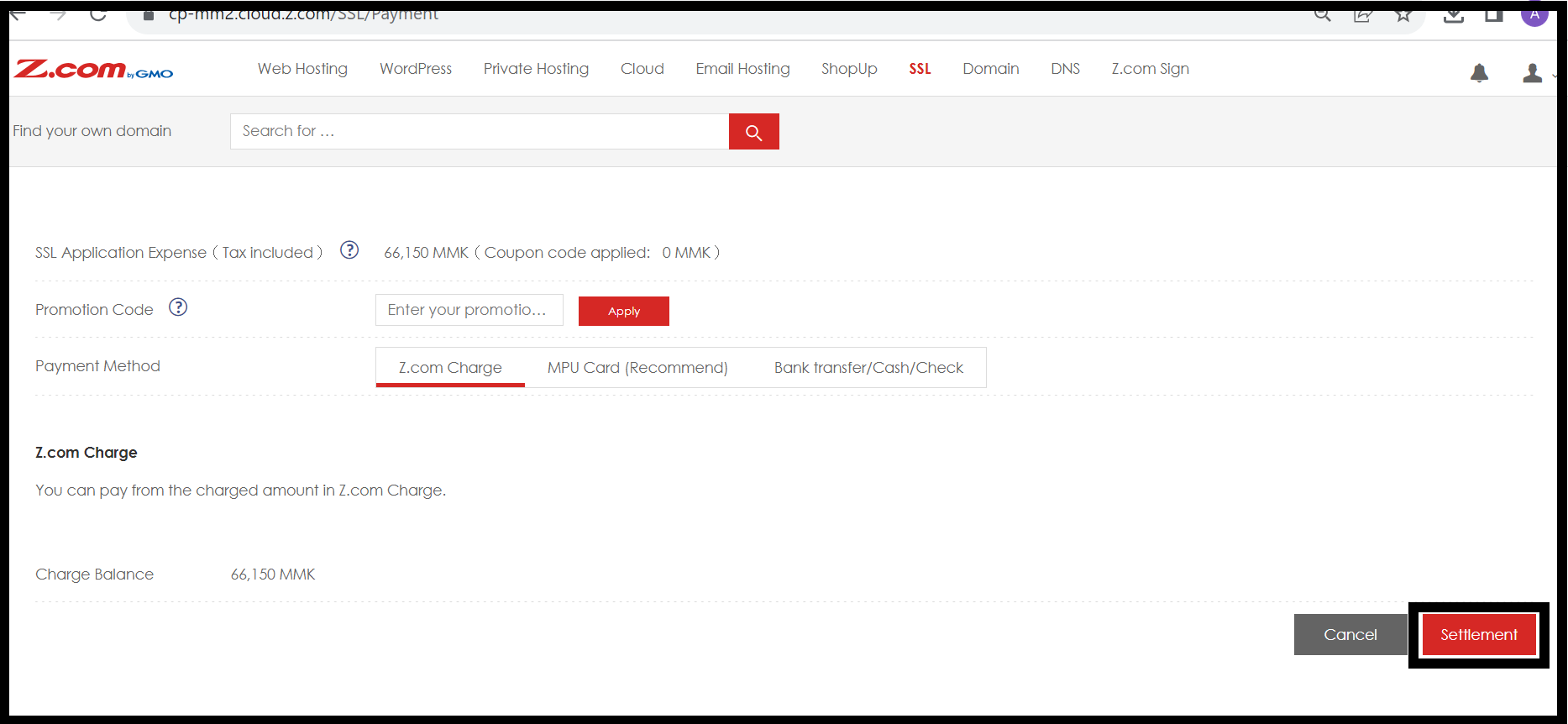Select the SSL menu item
Image resolution: width=1568 pixels, height=724 pixels.
coord(920,69)
